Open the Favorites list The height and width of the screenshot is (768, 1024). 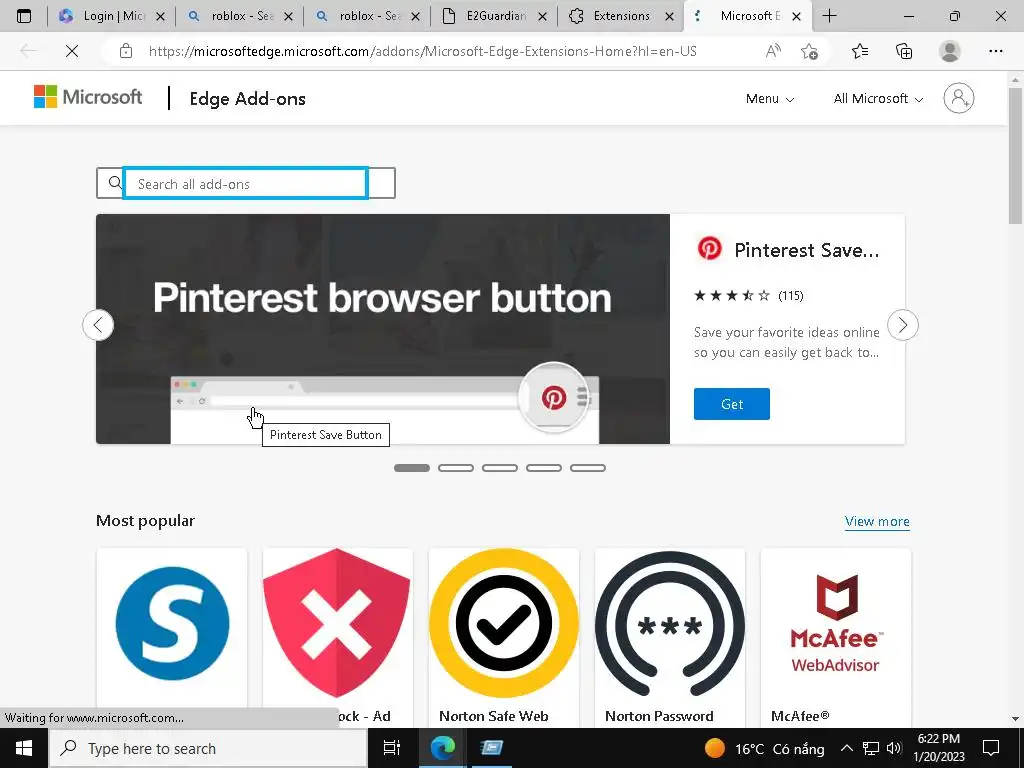[860, 51]
